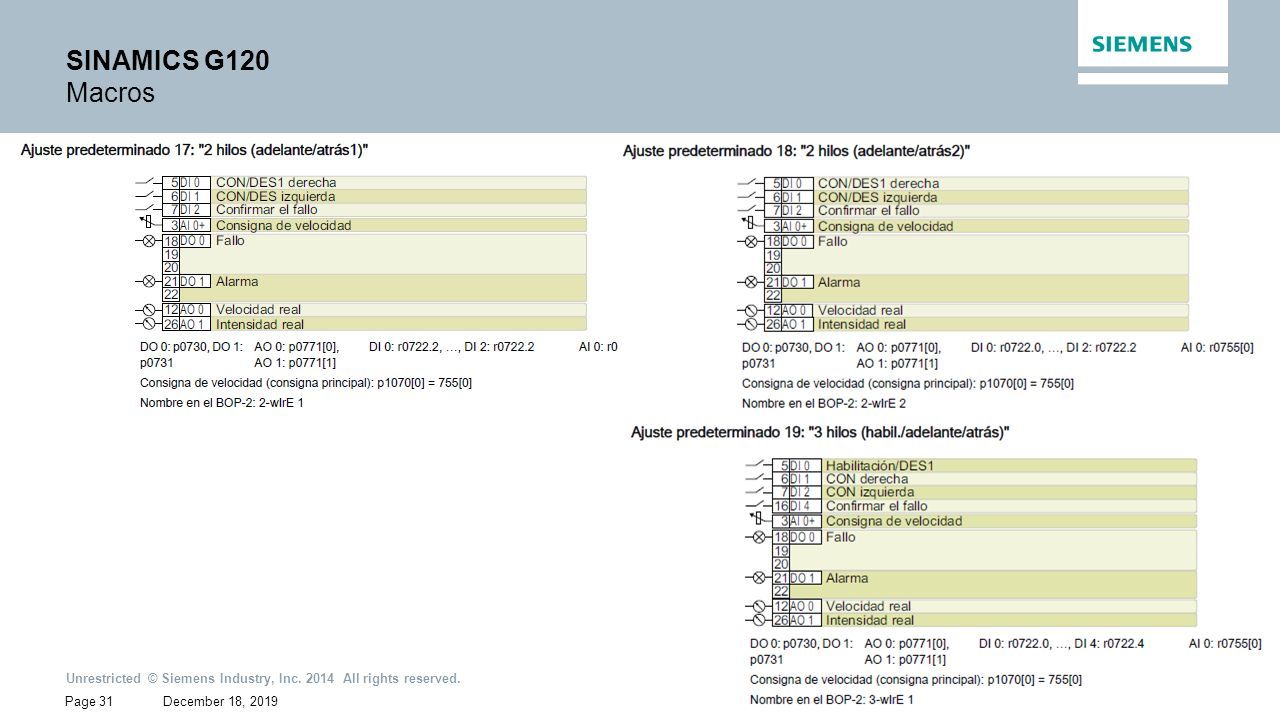
Task: Click the "Fallo" output row in macro 18
Action: 976,255
